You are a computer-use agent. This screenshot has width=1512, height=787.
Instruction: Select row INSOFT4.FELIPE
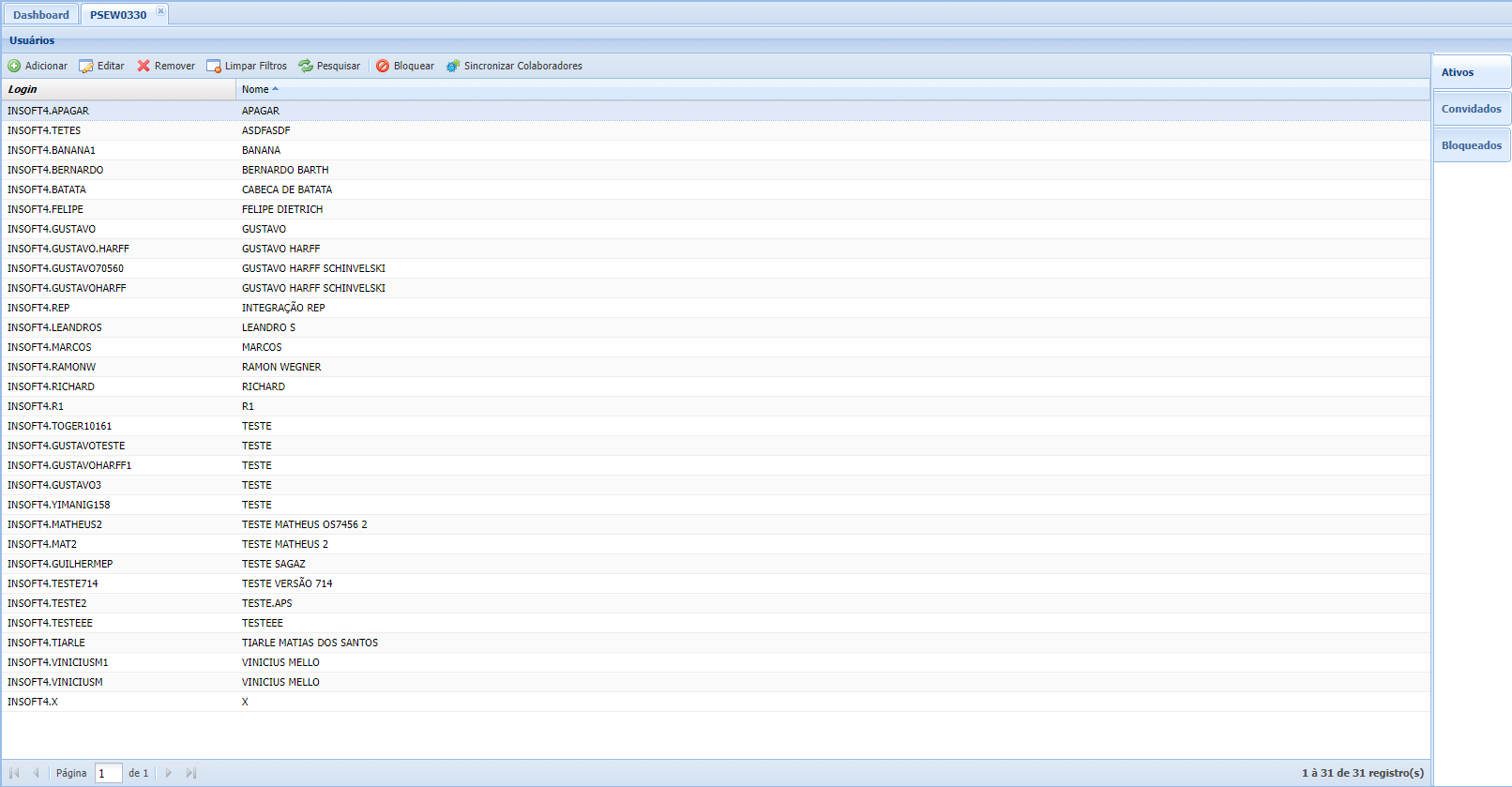coord(716,209)
